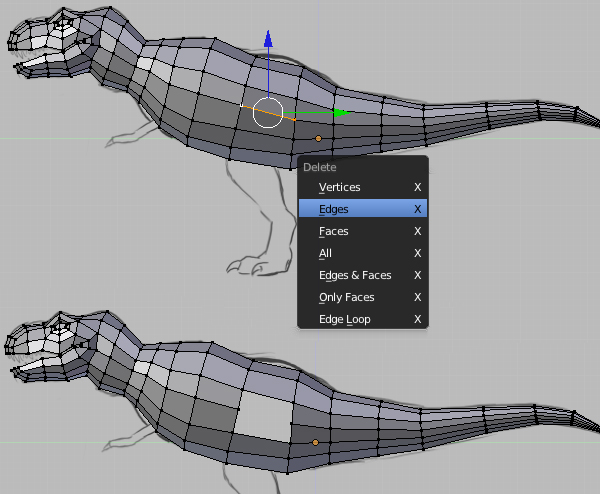The width and height of the screenshot is (600, 494).
Task: Click the orange selected edge on the upper model
Action: pyautogui.click(x=269, y=112)
